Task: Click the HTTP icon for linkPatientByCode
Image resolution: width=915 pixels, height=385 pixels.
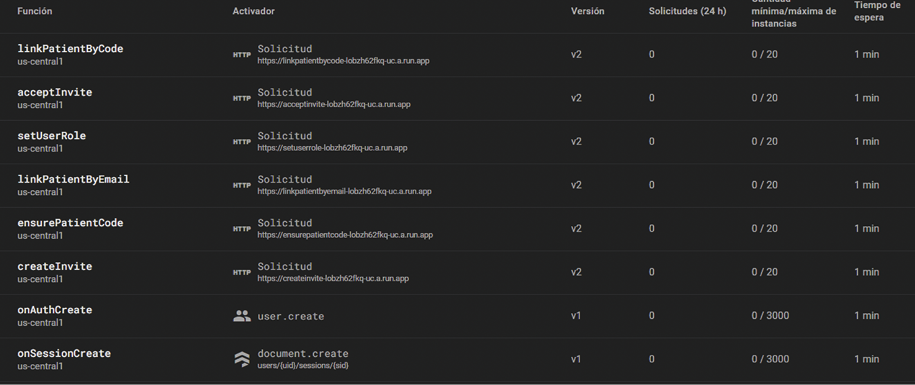Action: tap(242, 55)
